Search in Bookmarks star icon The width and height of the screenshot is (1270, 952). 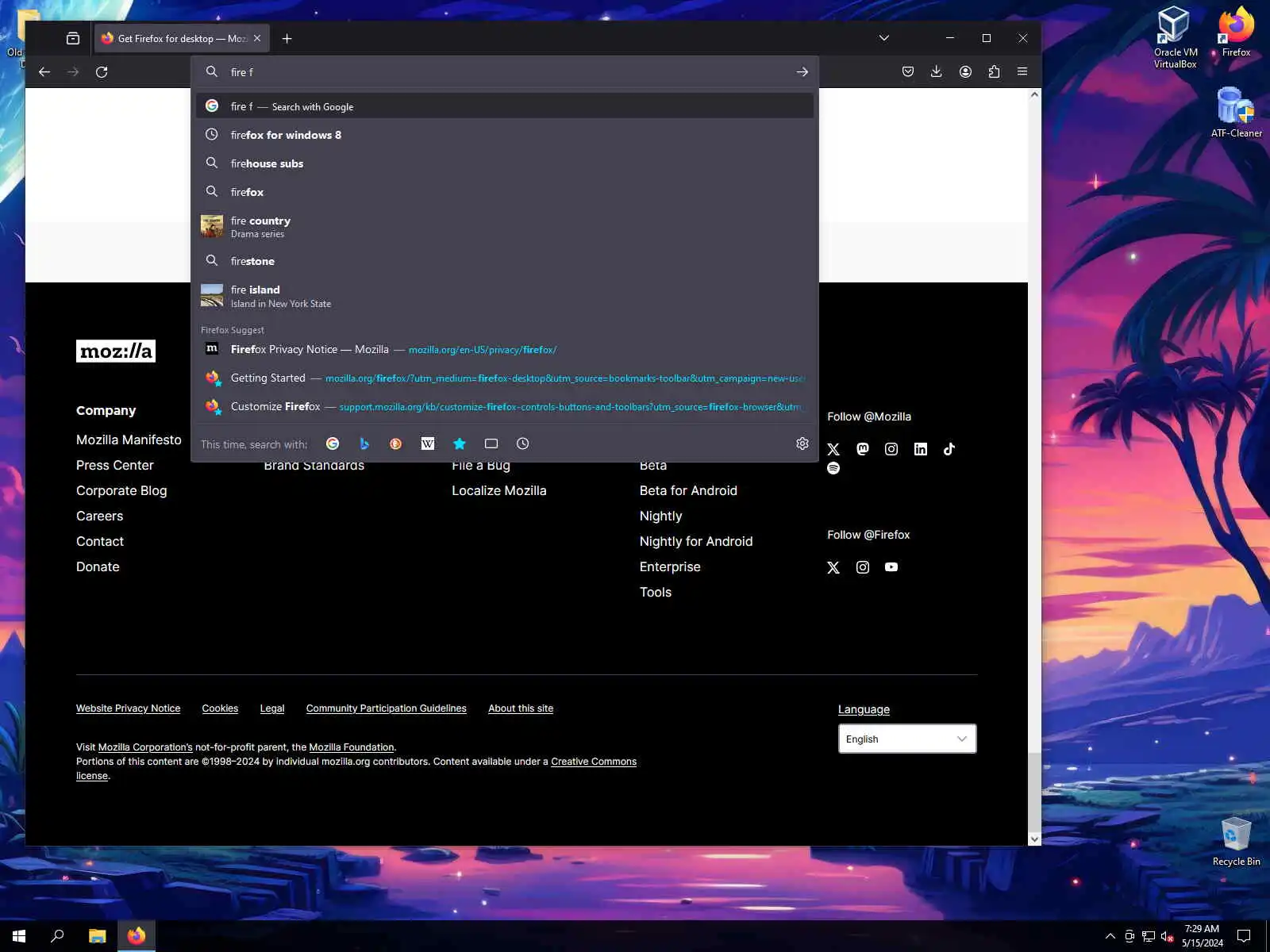(460, 444)
